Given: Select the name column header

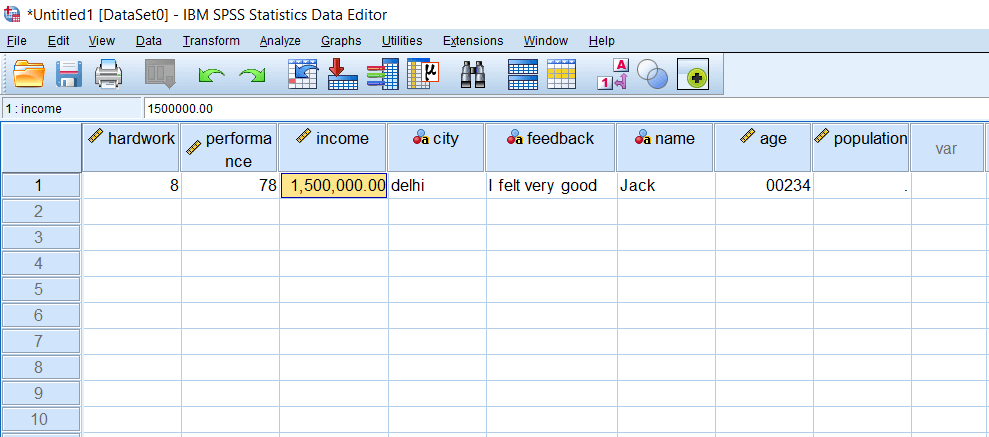Looking at the screenshot, I should [665, 147].
